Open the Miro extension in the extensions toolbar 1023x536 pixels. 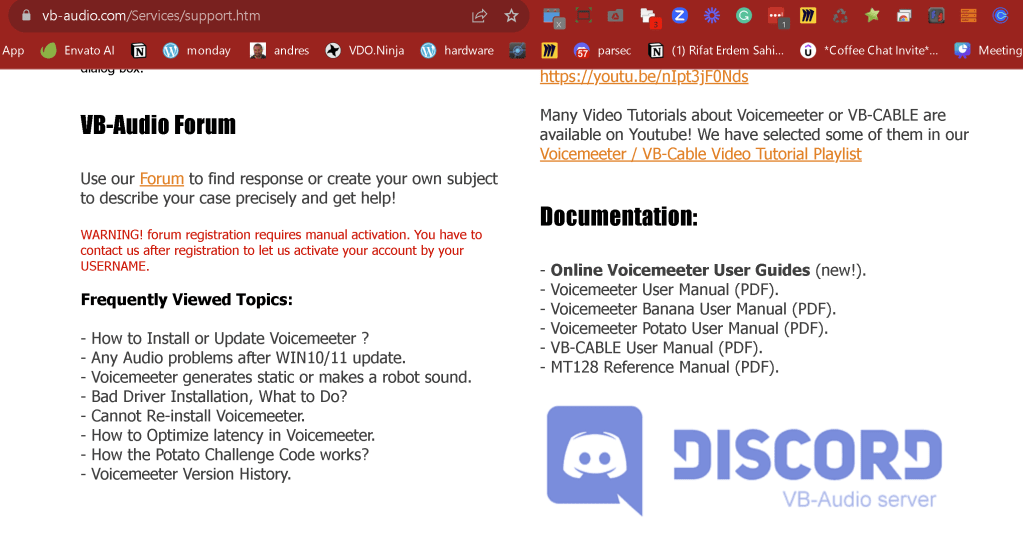[808, 16]
